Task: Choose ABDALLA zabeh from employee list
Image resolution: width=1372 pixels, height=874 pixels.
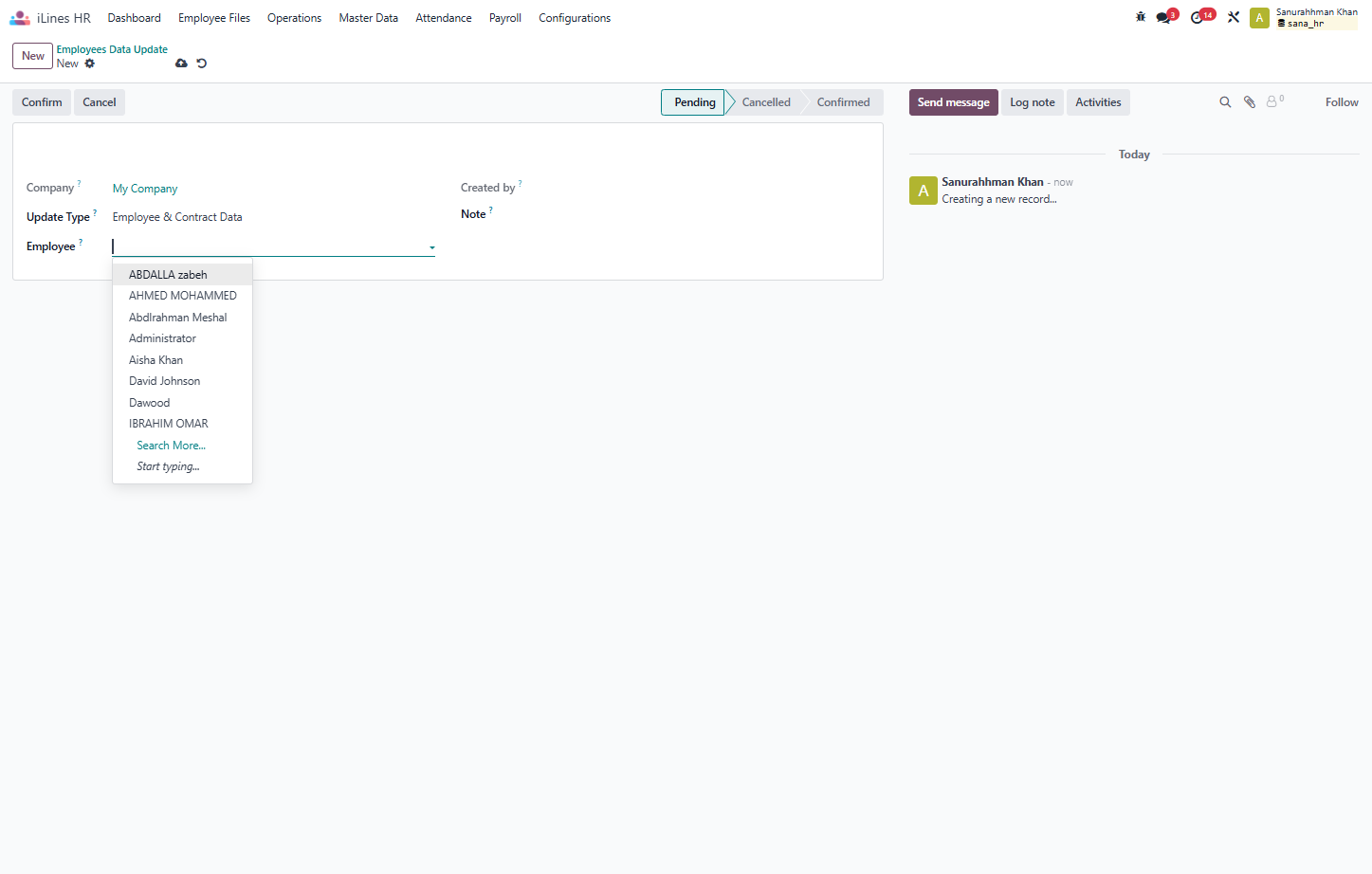Action: pyautogui.click(x=182, y=275)
